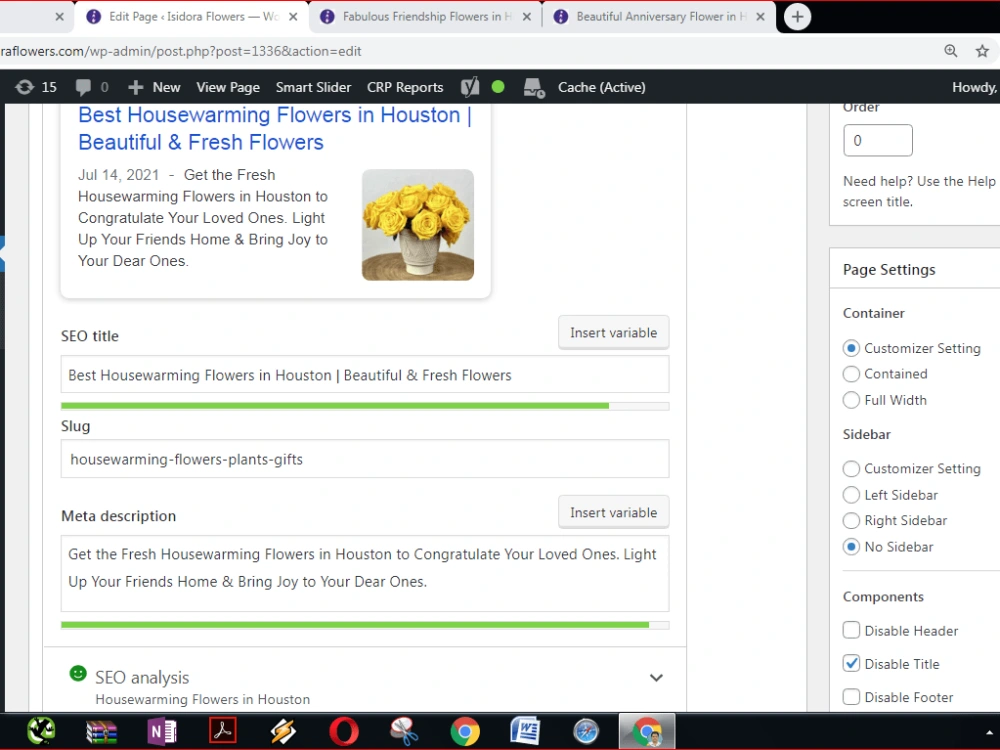Click the SEO title length progress bar
Viewport: 1000px width, 750px height.
tap(365, 406)
